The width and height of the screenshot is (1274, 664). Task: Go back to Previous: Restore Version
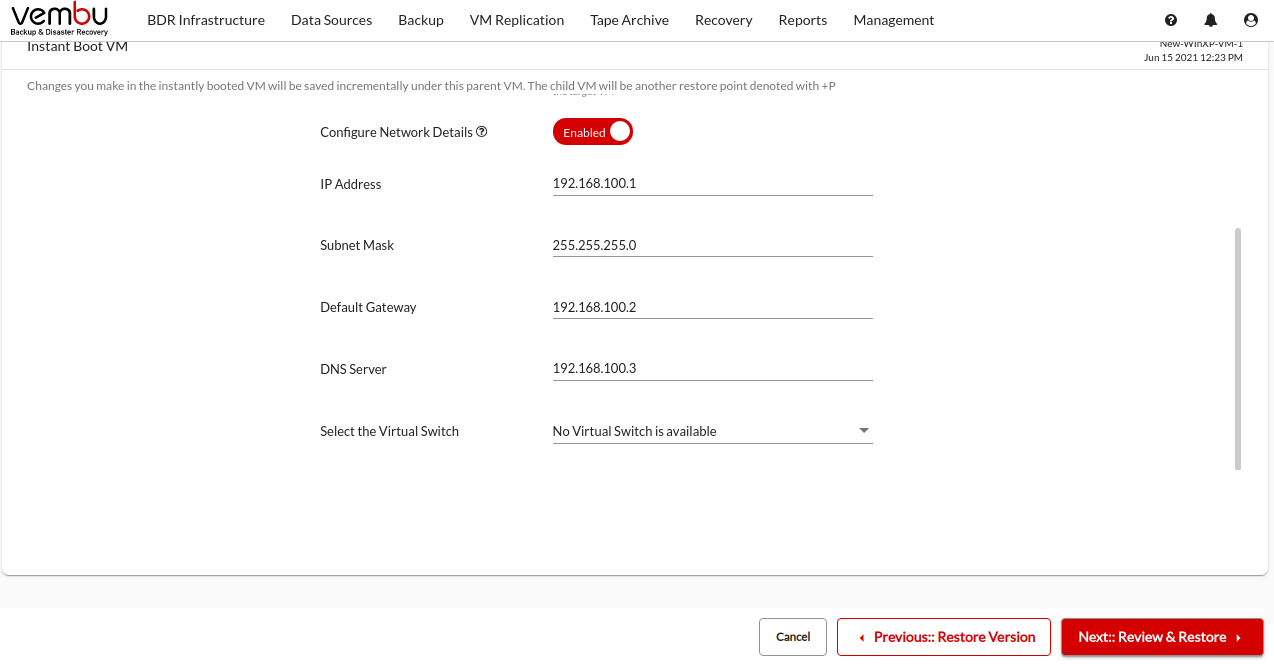tap(944, 637)
